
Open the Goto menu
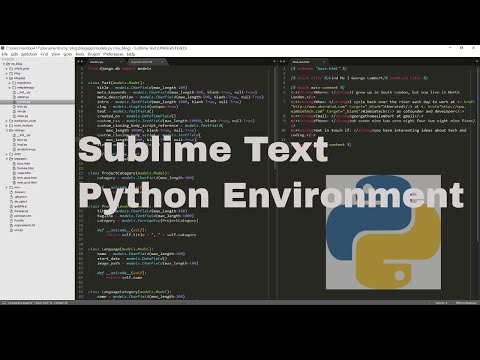tap(68, 54)
